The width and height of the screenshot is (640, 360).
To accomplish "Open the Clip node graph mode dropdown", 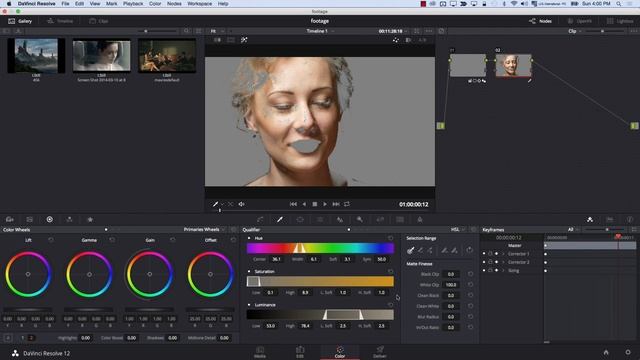I will pyautogui.click(x=575, y=31).
